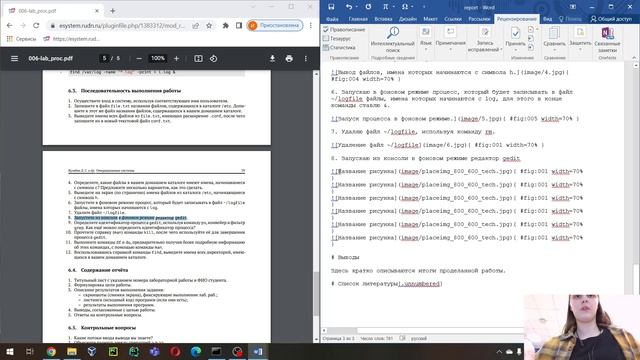Open Windows Start menu

pyautogui.click(x=10, y=351)
